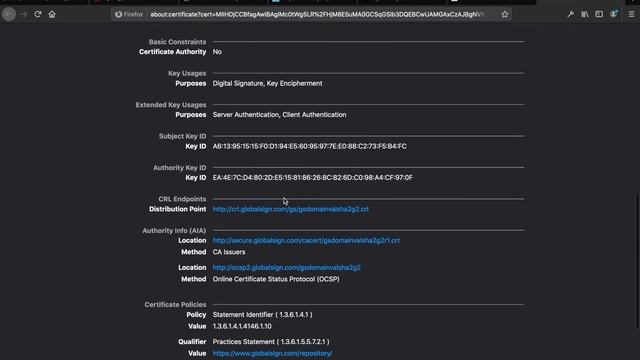
Task: Click the 'CA Issuers' method value
Action: point(229,252)
